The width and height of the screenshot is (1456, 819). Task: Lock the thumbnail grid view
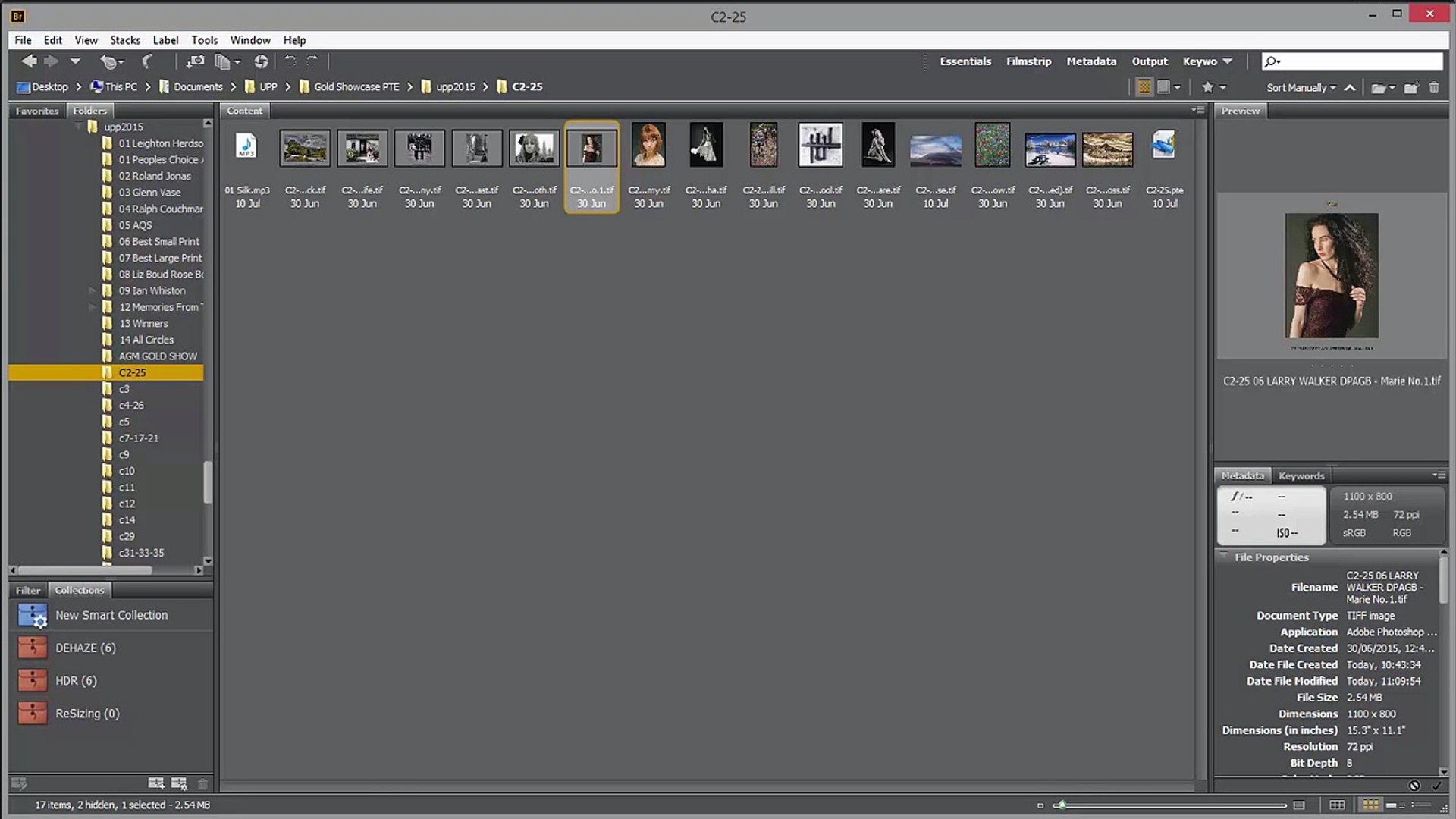click(1337, 805)
